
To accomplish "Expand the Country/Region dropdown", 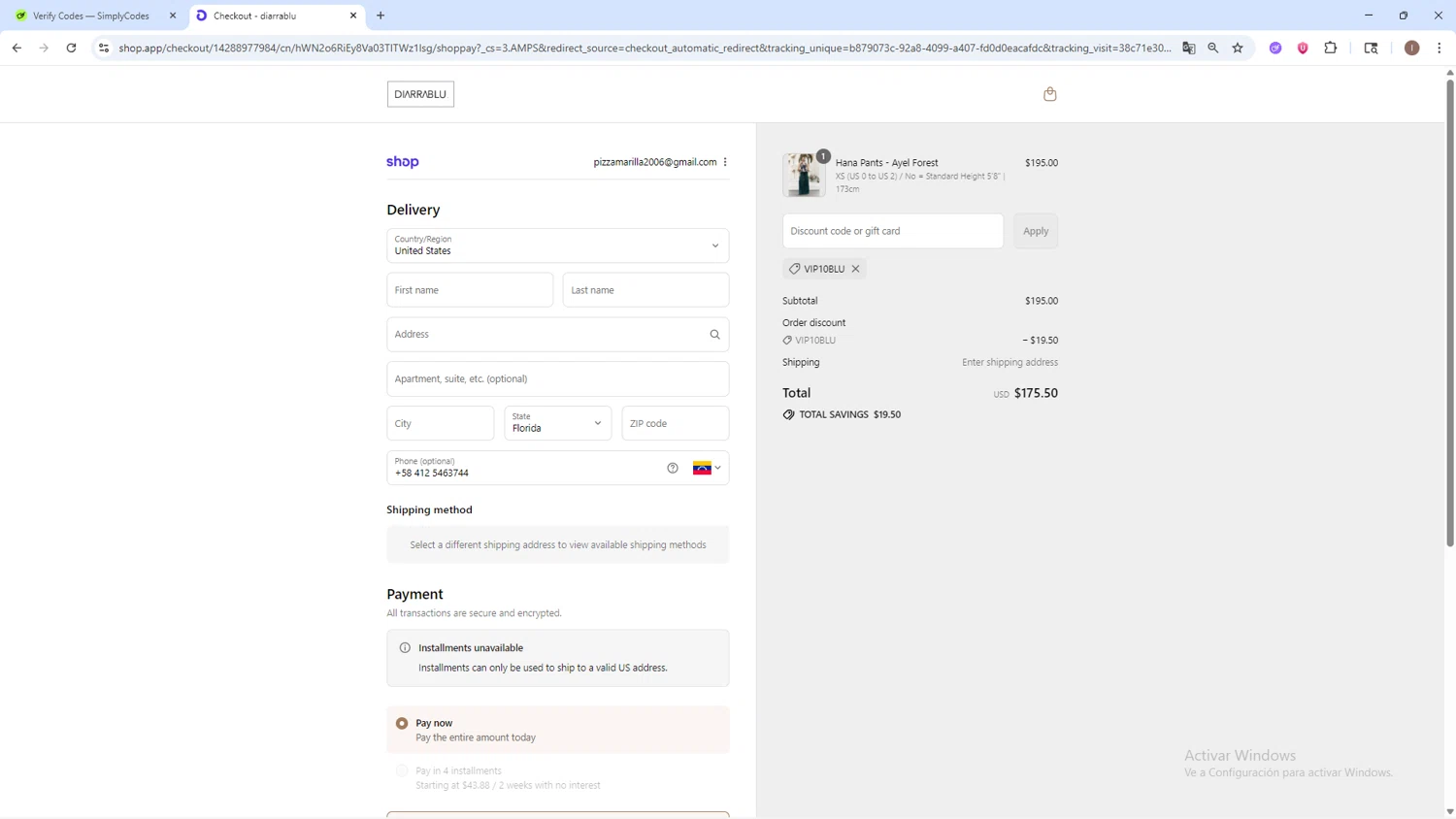I will click(x=558, y=246).
